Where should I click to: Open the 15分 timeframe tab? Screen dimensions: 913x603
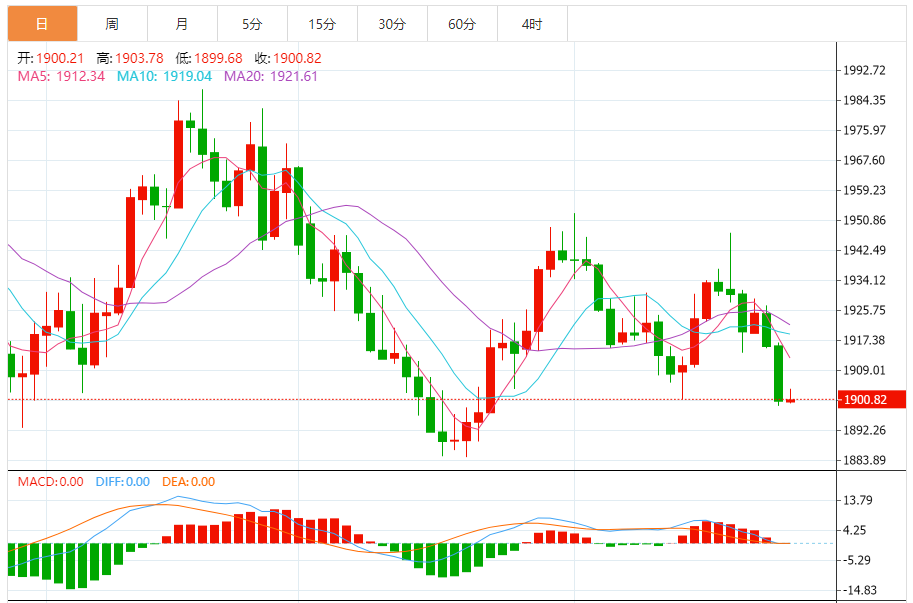coord(322,24)
